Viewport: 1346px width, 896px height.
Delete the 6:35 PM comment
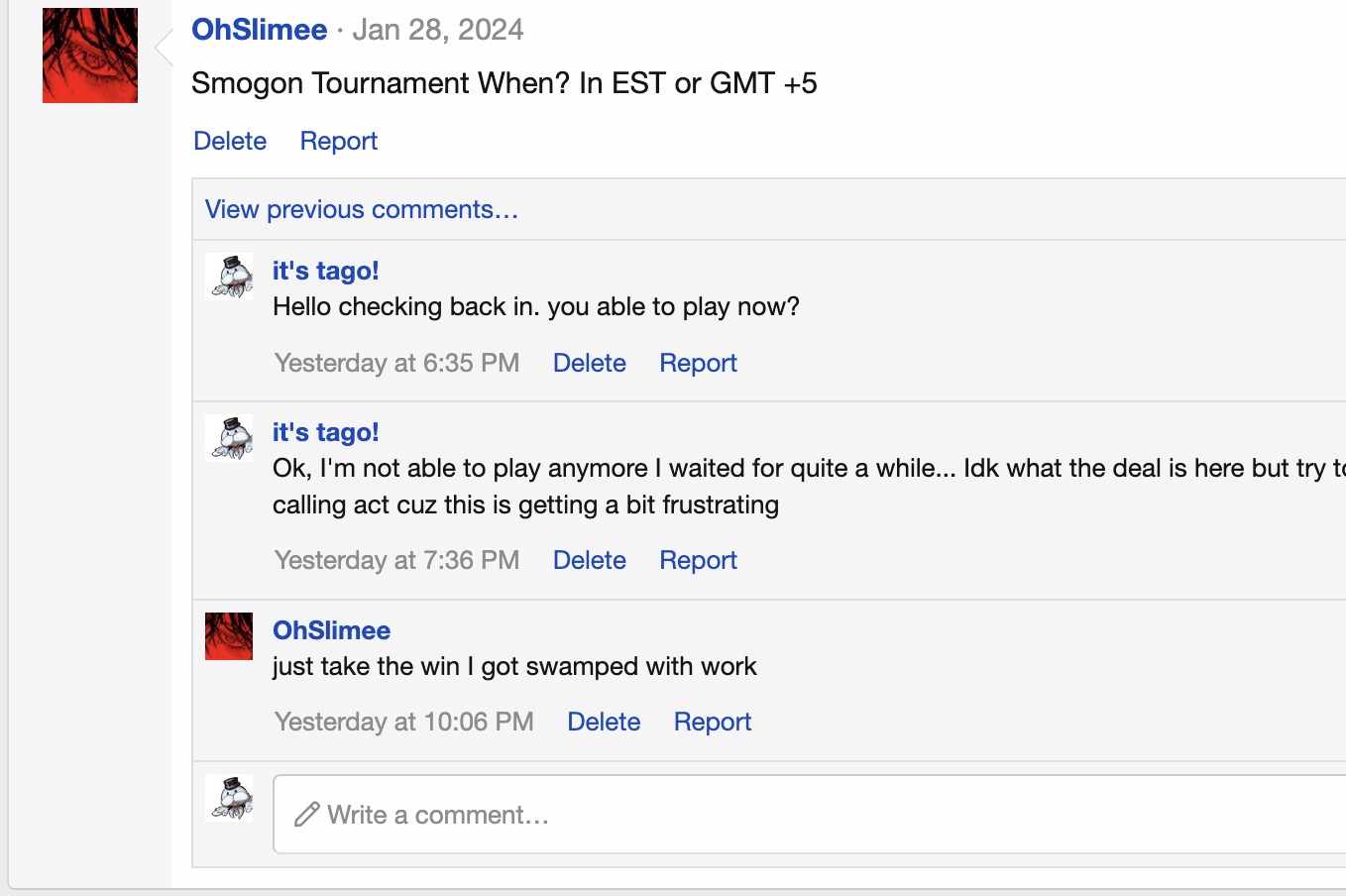[x=589, y=363]
